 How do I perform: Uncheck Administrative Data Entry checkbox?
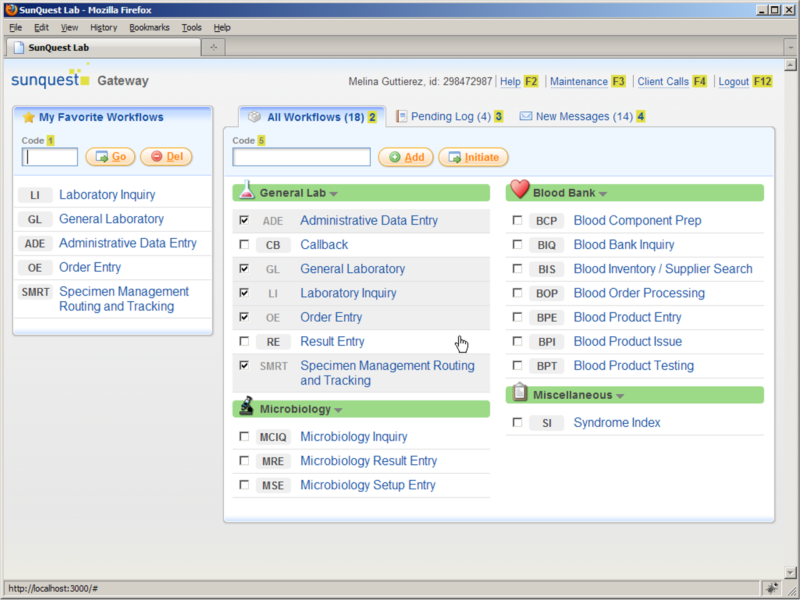[244, 220]
